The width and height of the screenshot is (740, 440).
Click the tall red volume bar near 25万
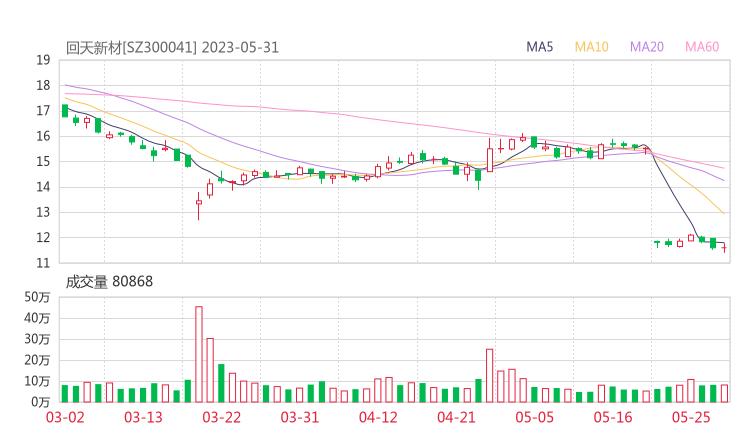click(489, 376)
